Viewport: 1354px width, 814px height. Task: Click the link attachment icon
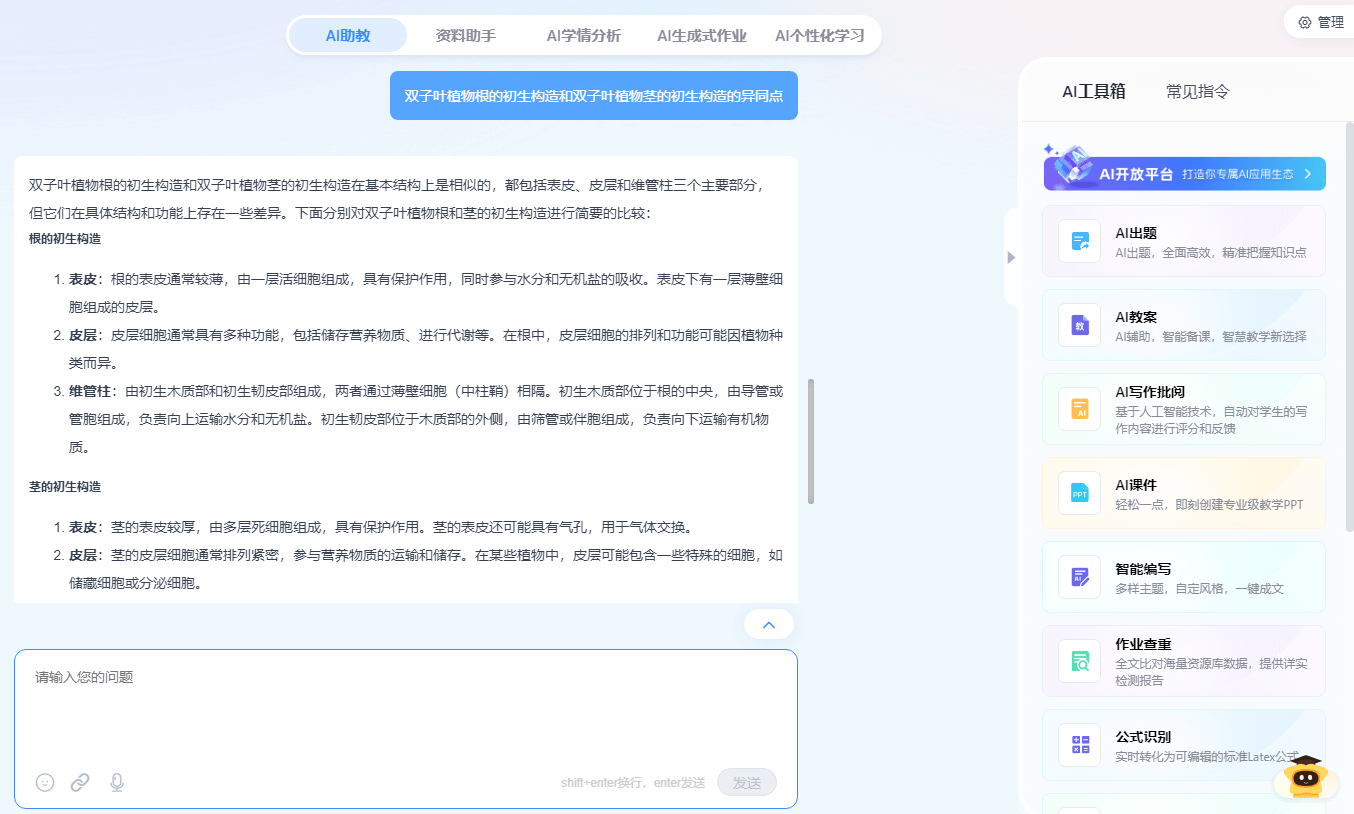click(x=80, y=782)
